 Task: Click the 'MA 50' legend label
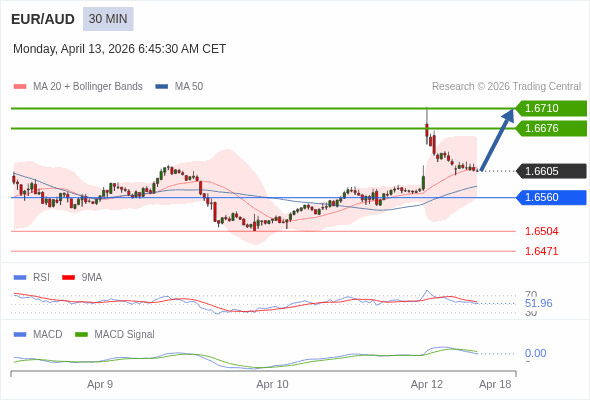[189, 87]
